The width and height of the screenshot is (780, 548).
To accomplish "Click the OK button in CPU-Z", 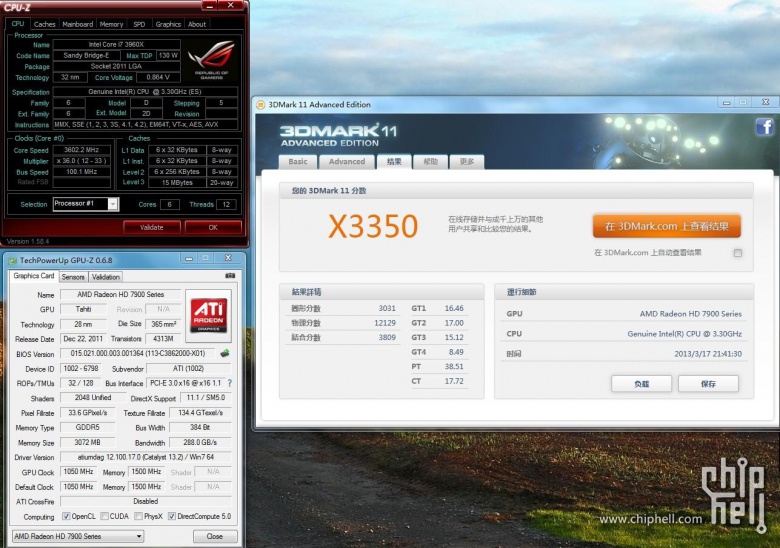I will pos(213,227).
